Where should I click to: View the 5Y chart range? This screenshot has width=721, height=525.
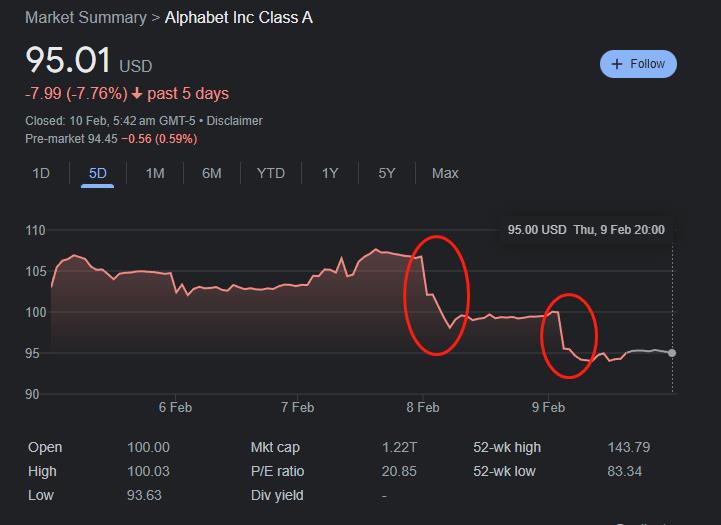point(387,173)
